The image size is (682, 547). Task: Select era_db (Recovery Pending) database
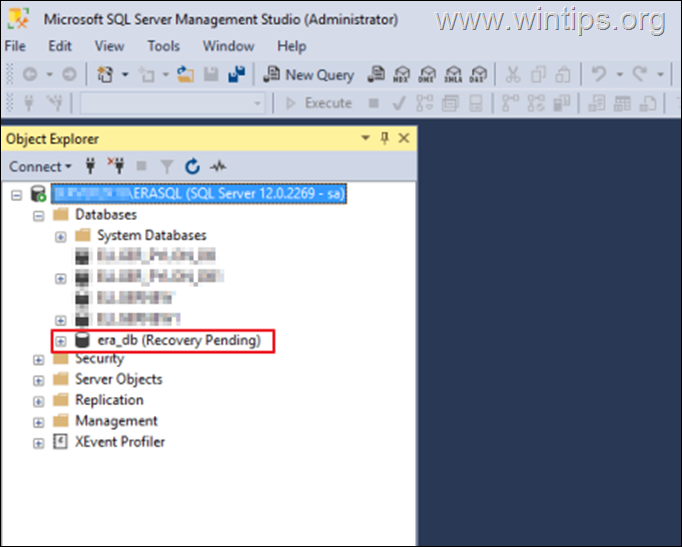click(x=179, y=340)
